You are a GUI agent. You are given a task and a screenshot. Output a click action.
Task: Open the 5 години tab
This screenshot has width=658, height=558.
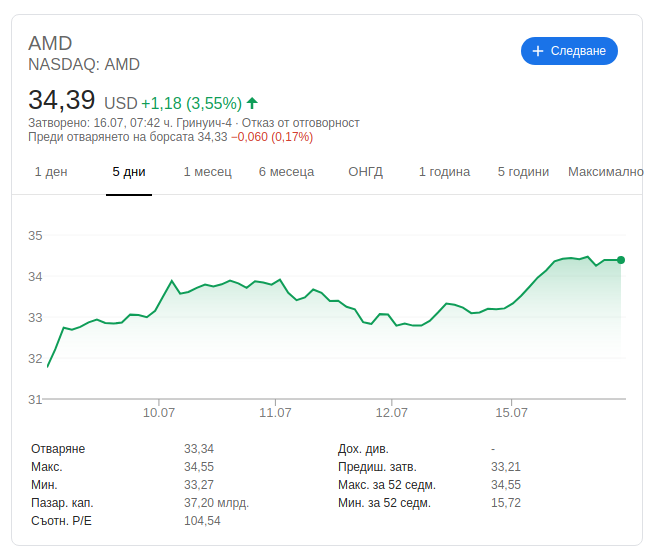click(523, 172)
